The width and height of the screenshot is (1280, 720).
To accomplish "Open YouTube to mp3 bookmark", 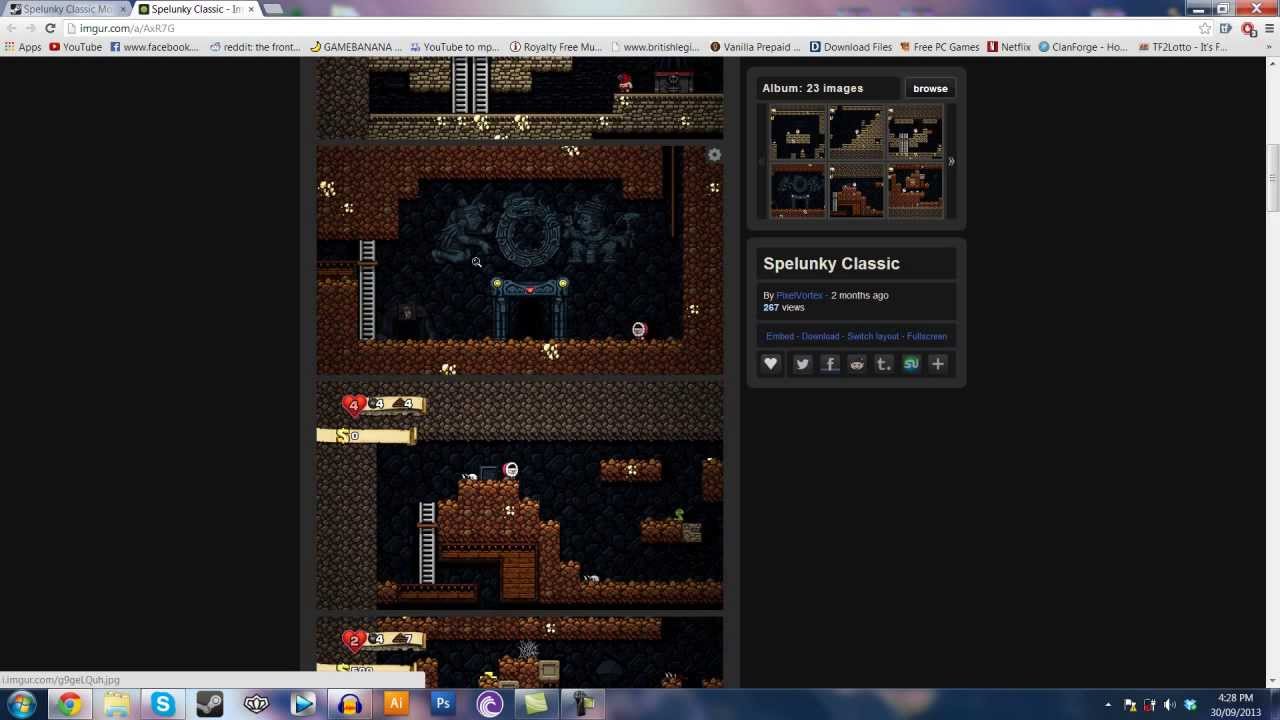I will tap(454, 47).
